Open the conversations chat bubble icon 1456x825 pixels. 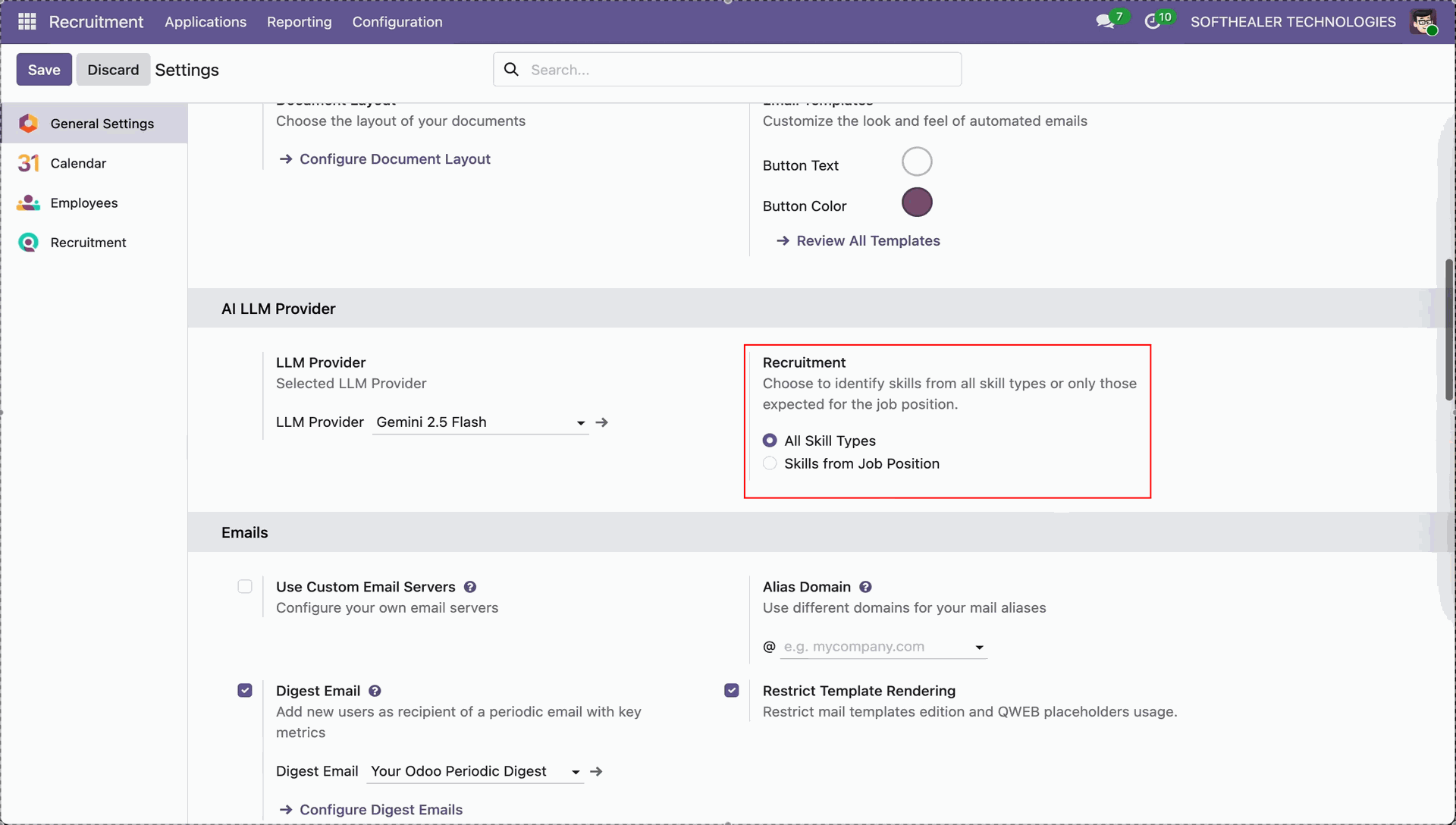coord(1105,22)
